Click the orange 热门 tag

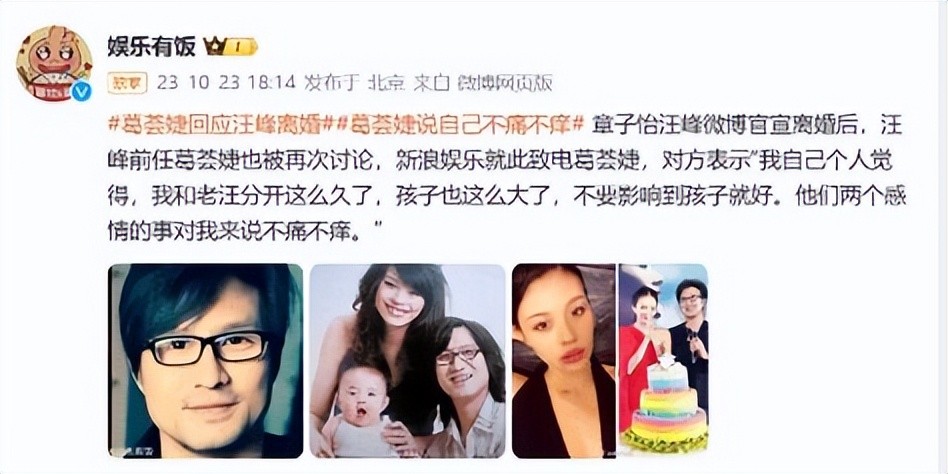[127, 83]
